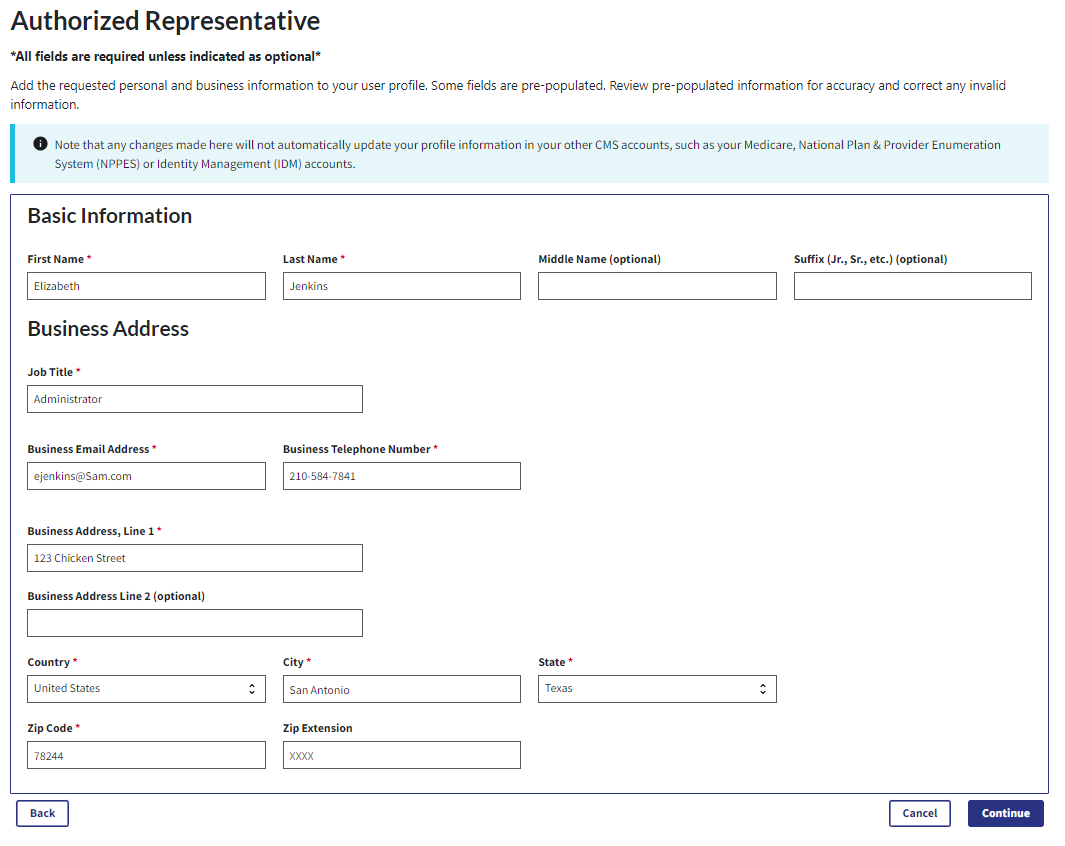Select the Last Name text field
1065x846 pixels.
(401, 286)
